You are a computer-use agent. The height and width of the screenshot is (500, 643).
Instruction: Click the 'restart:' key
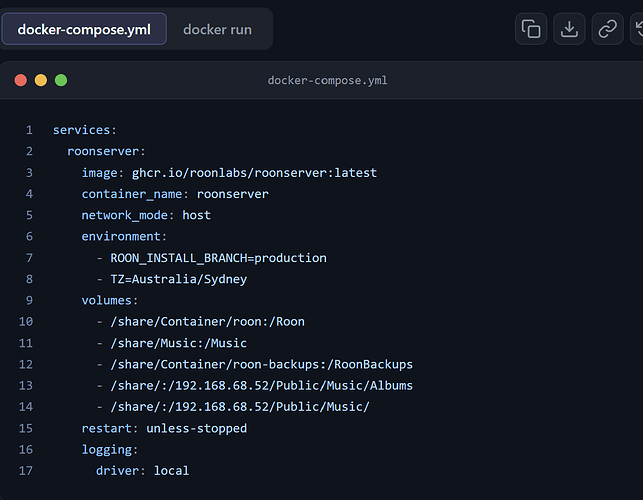pyautogui.click(x=110, y=429)
